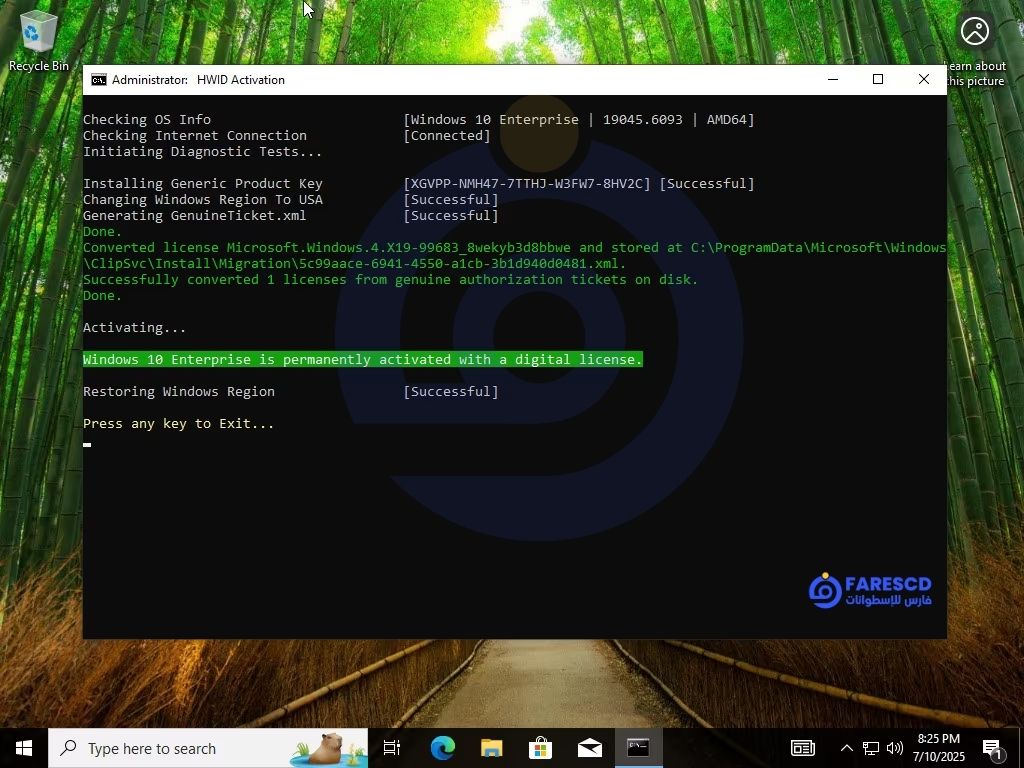Screen dimensions: 1024x768
Task: Click 'Initiating Diagnostic Tests...' line
Action: tap(202, 152)
